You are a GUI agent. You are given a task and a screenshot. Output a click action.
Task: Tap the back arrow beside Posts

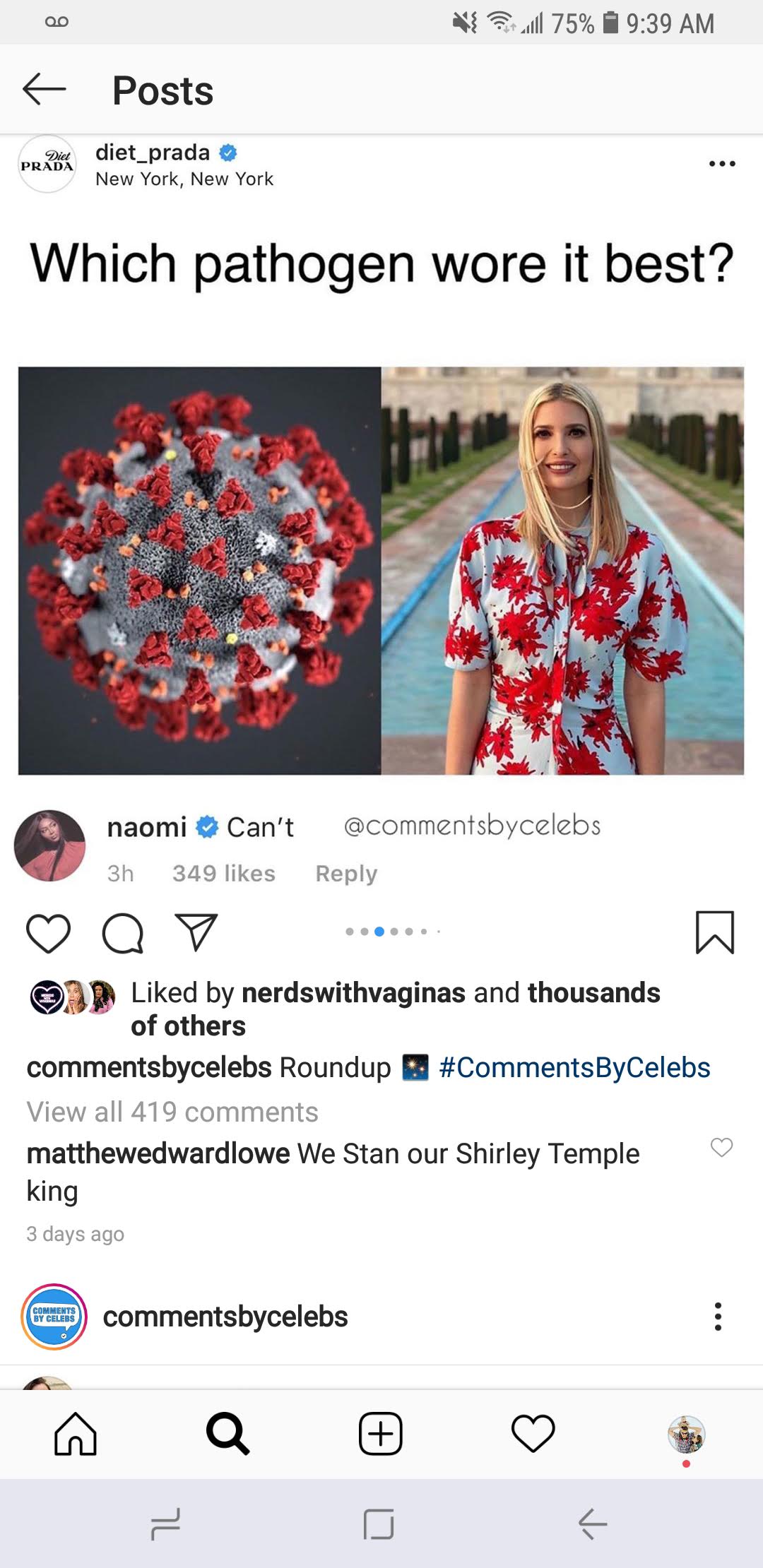pyautogui.click(x=44, y=90)
